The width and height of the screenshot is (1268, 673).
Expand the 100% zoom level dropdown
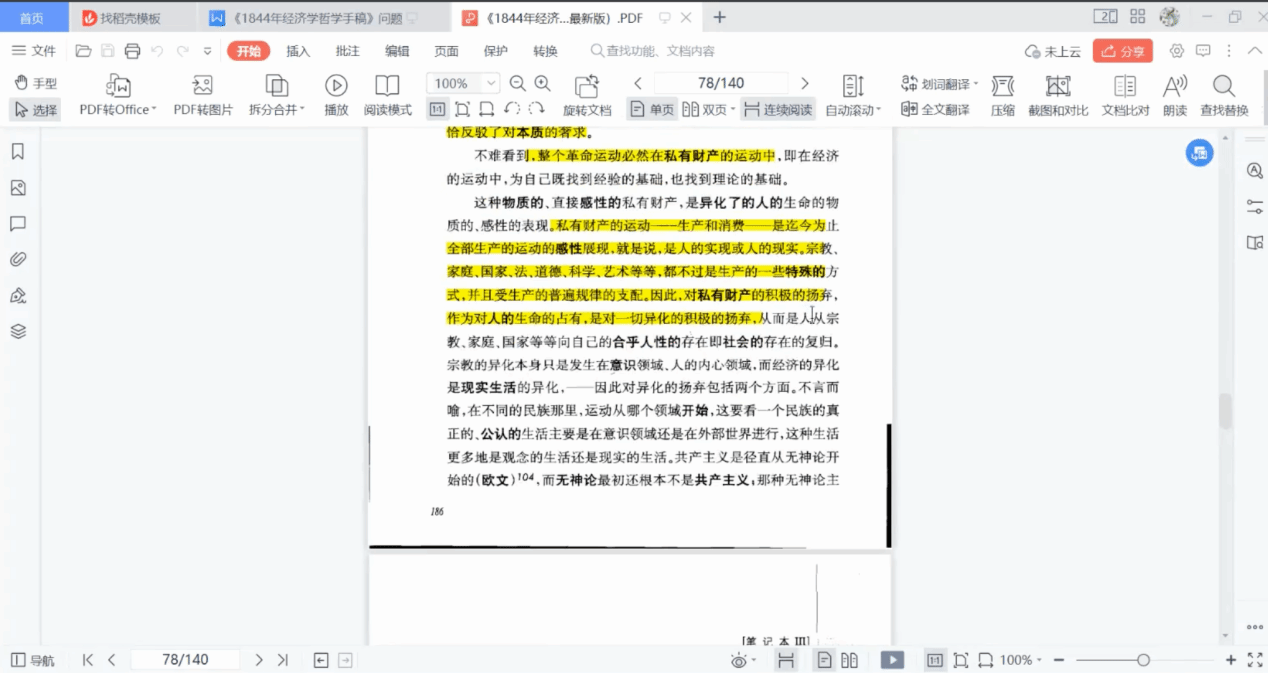(x=491, y=84)
